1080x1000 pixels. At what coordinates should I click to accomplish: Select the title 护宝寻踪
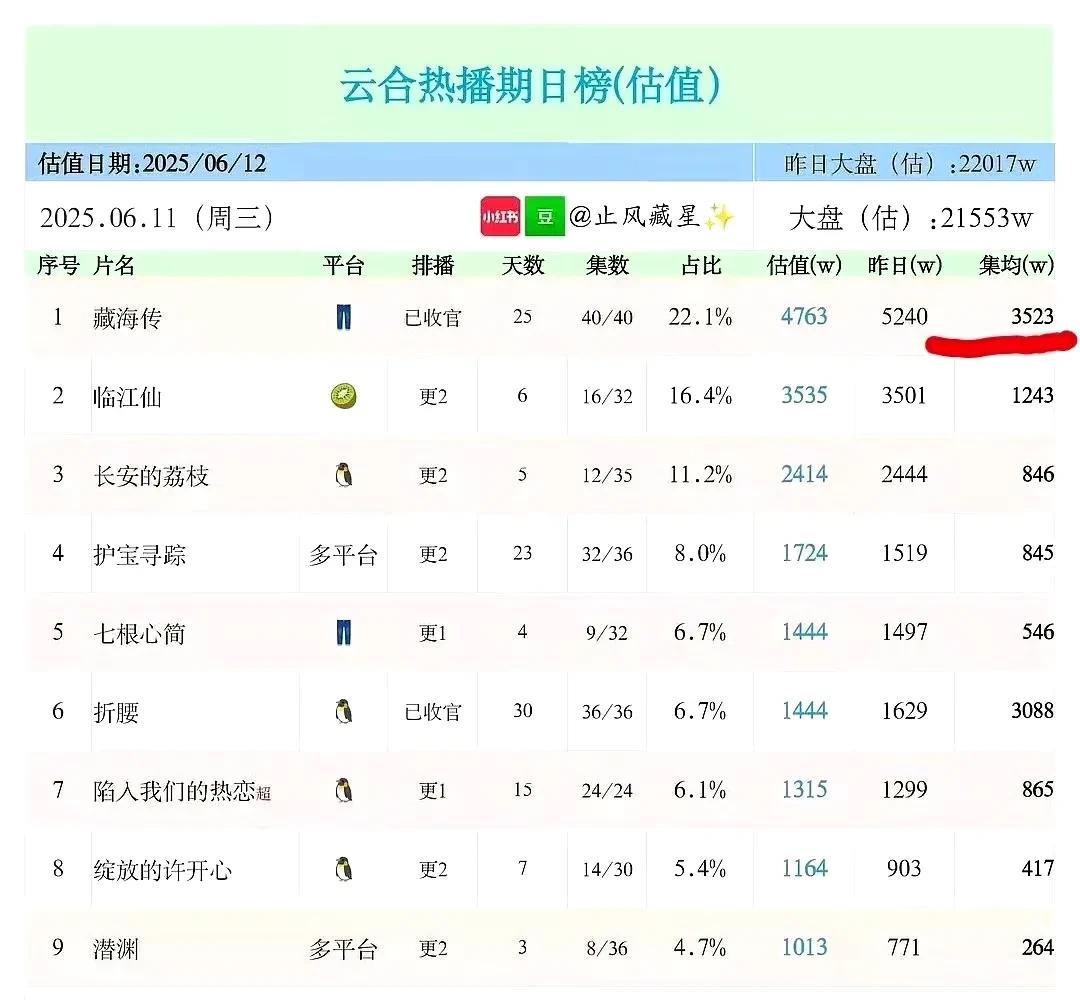140,554
